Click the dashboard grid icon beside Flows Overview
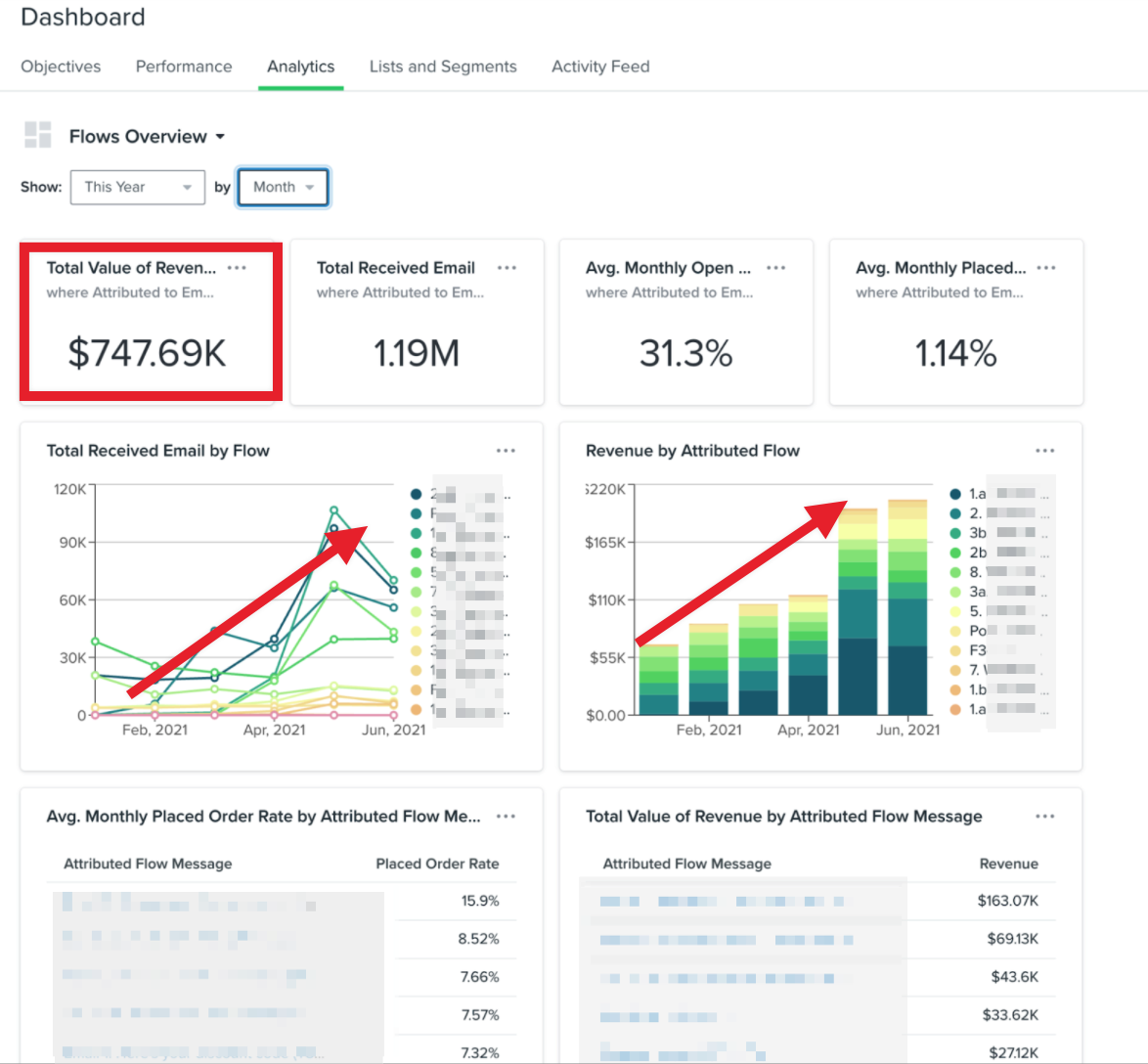Image resolution: width=1148 pixels, height=1064 pixels. click(x=37, y=136)
